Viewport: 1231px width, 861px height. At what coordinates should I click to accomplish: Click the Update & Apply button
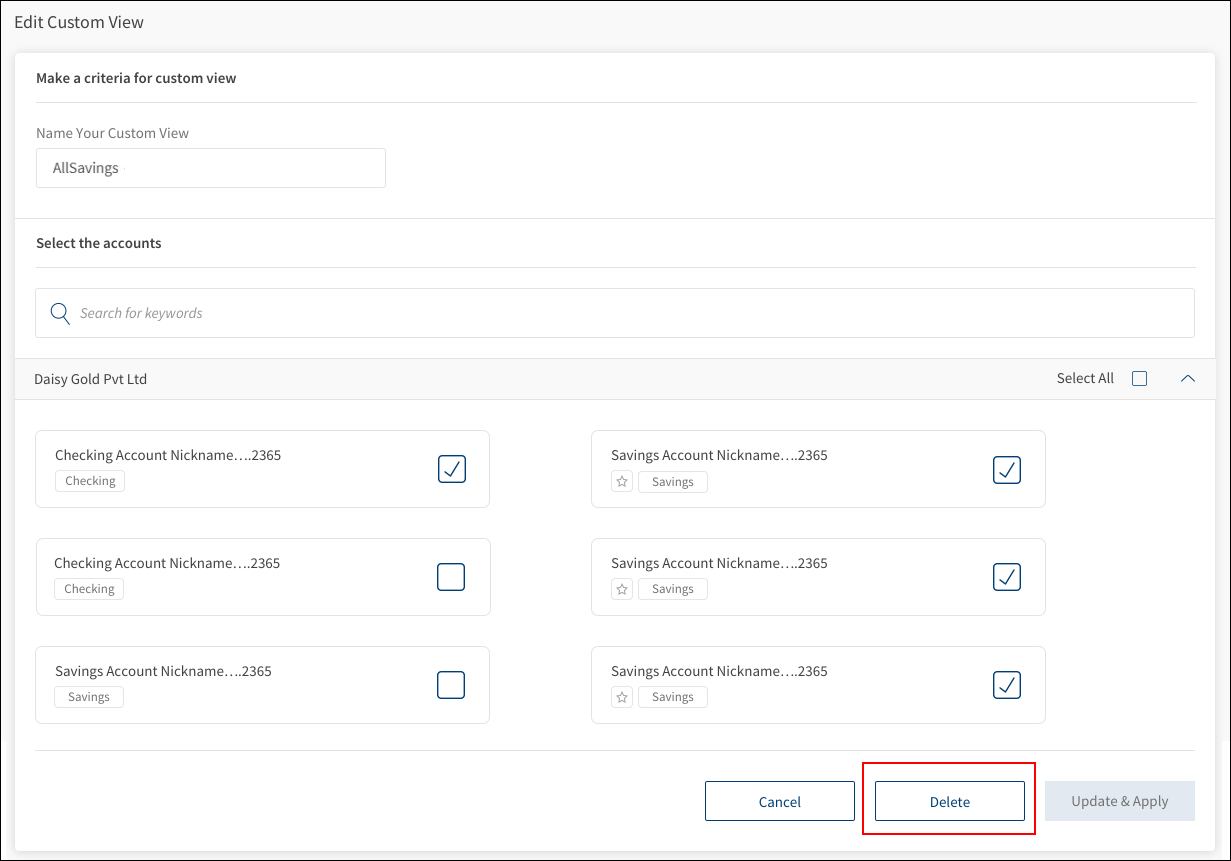pos(1119,801)
